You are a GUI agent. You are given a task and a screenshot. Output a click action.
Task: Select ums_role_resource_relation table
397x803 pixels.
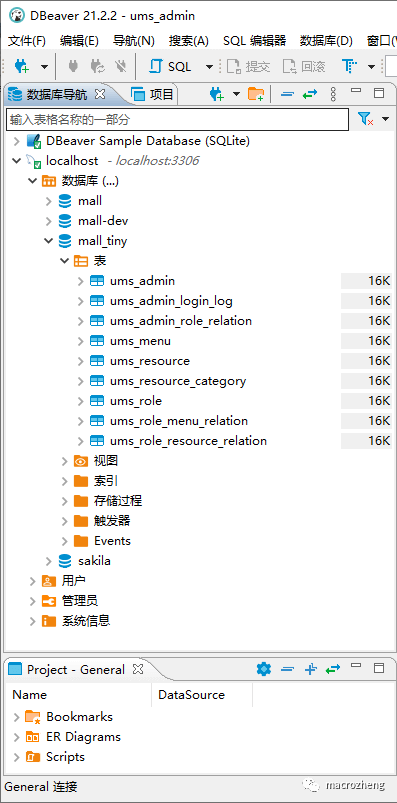tap(188, 441)
